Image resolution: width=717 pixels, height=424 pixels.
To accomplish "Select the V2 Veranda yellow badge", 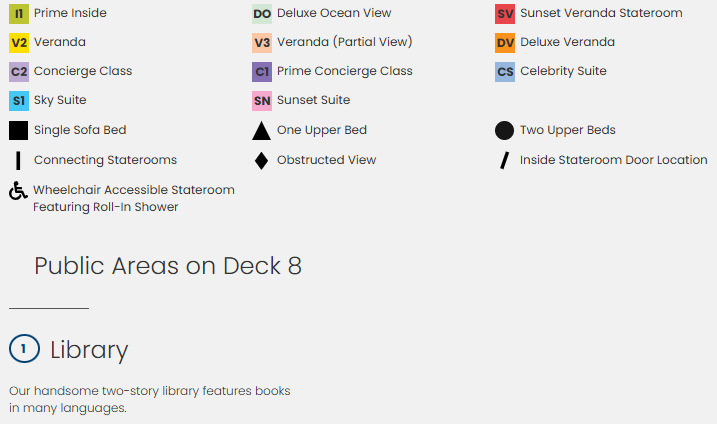I will 19,43.
